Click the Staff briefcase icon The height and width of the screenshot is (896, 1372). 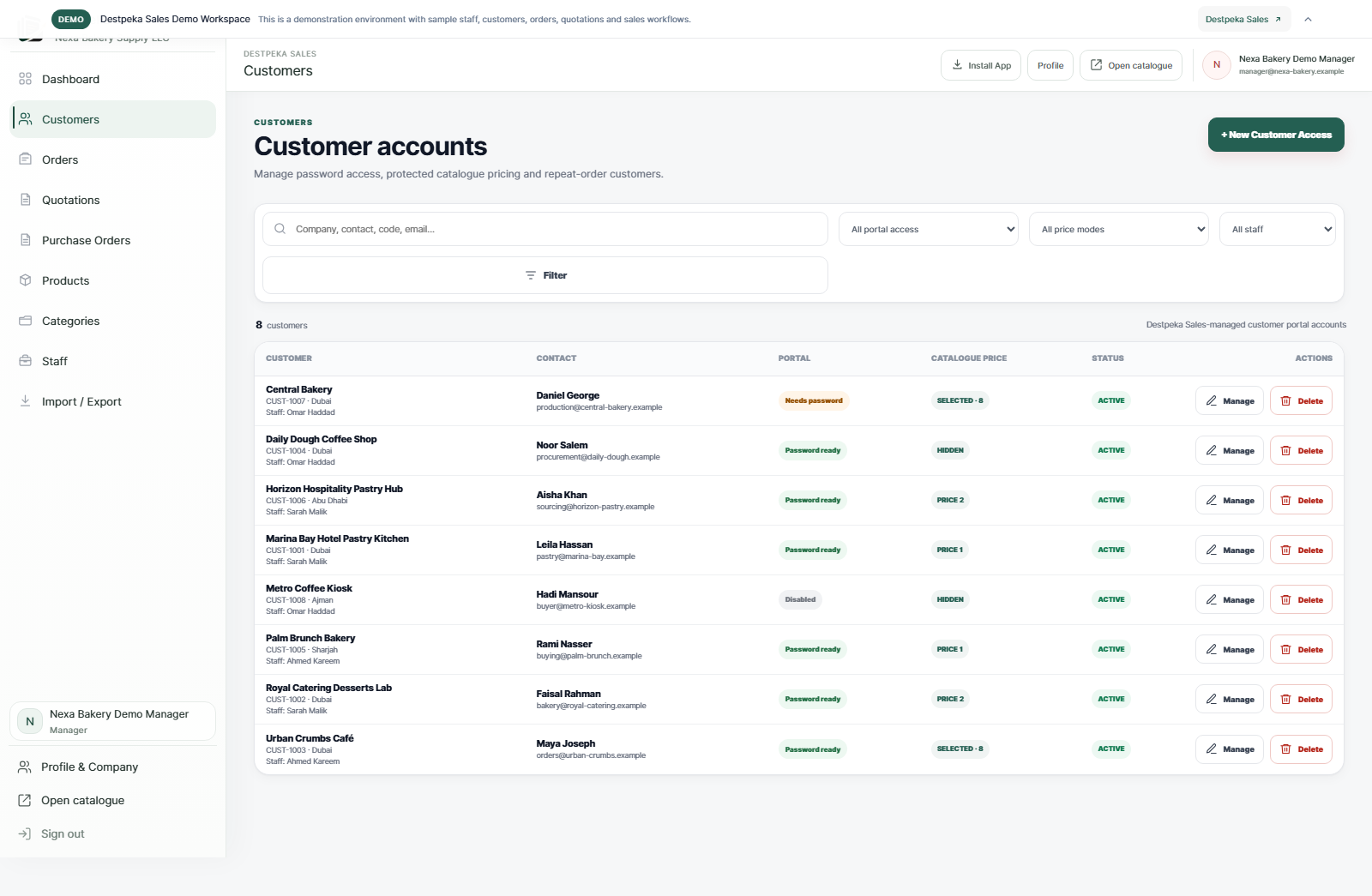tap(25, 361)
